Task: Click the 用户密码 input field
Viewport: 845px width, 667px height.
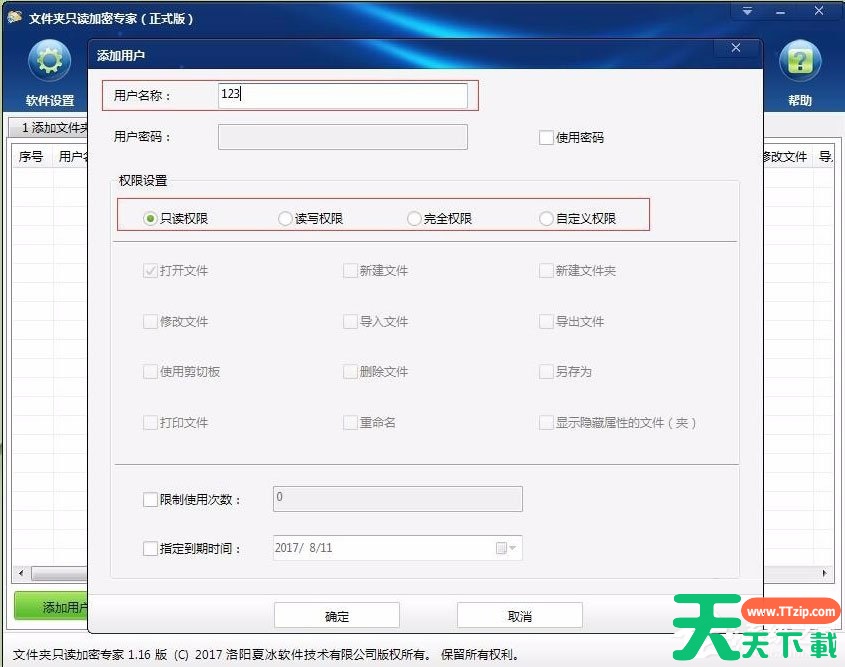Action: (x=343, y=137)
